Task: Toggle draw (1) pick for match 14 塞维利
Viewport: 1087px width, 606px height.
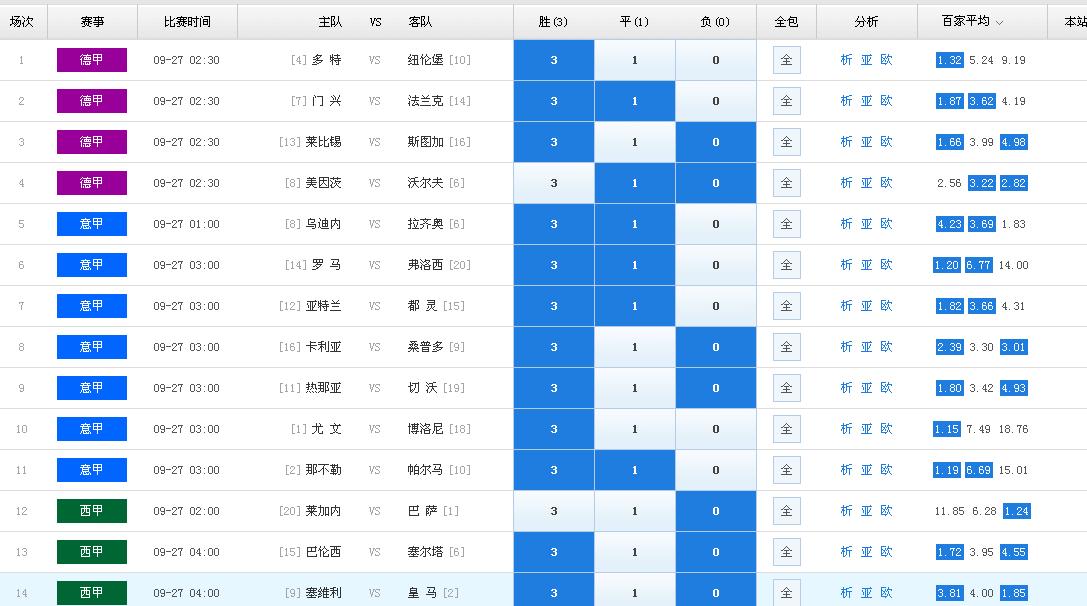Action: pyautogui.click(x=635, y=591)
